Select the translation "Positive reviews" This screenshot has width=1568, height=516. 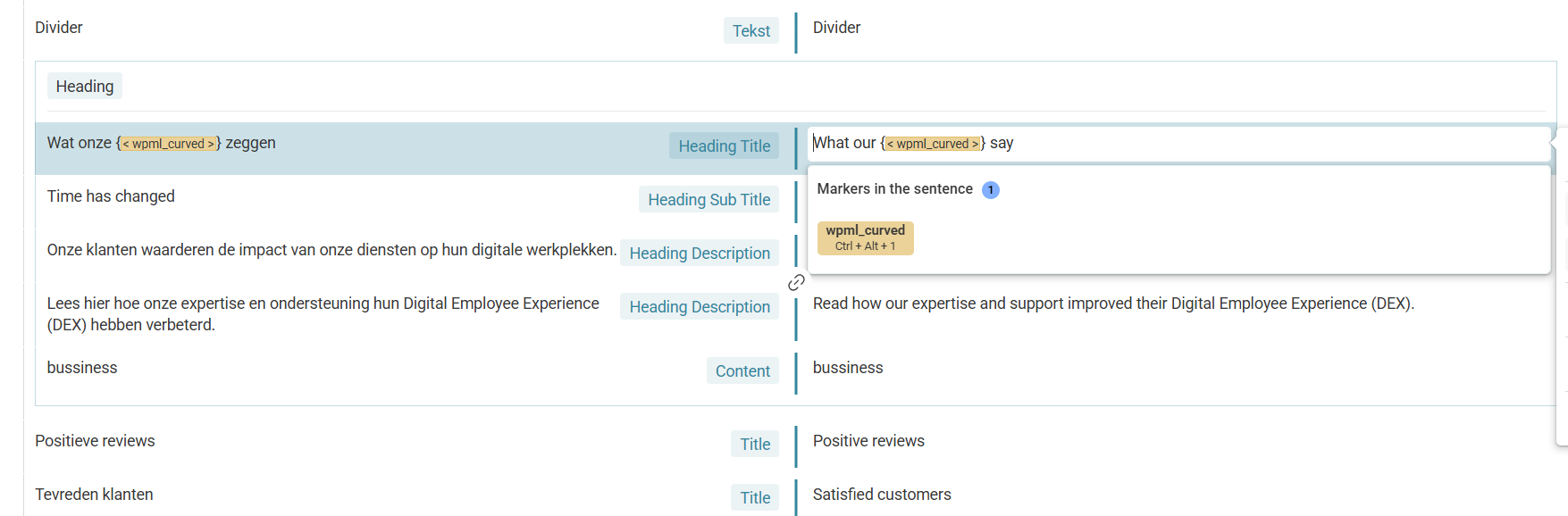click(868, 441)
